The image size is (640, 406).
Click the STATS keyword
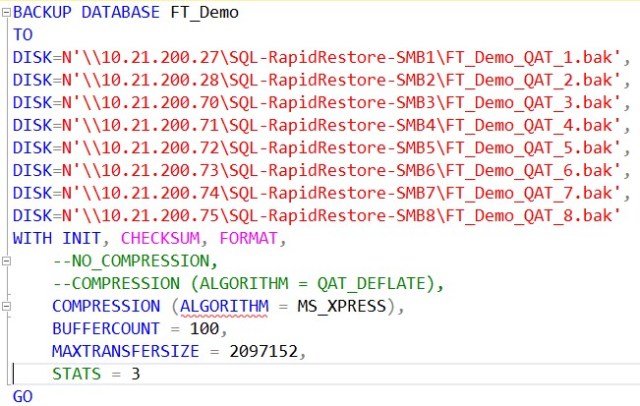[77, 374]
